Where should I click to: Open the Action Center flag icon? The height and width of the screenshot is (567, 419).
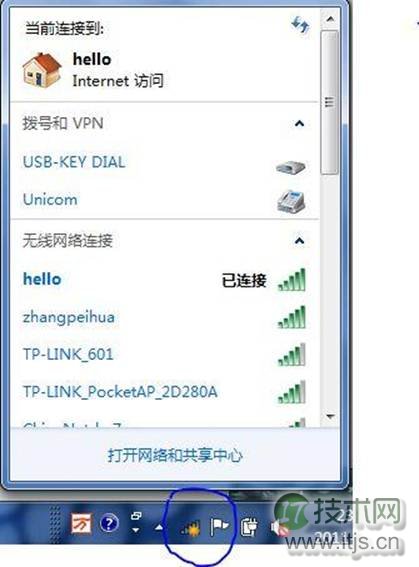(219, 526)
